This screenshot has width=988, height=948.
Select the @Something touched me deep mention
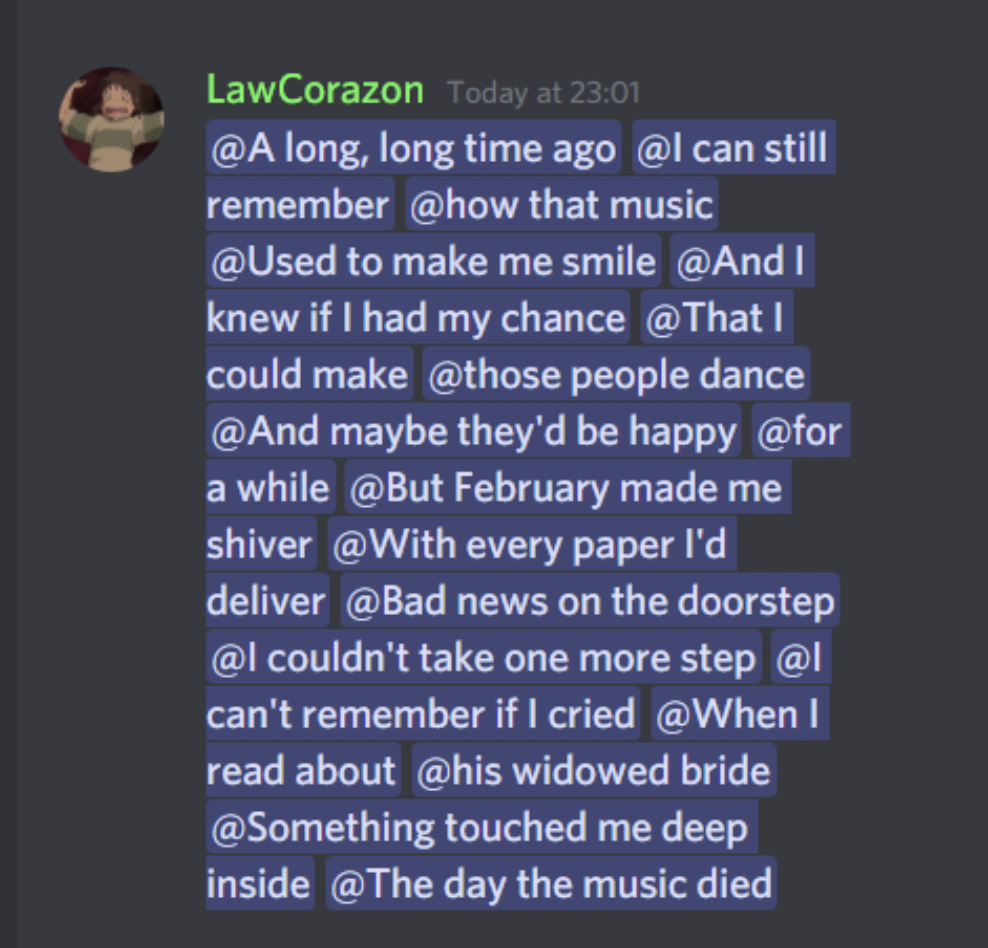pos(481,828)
